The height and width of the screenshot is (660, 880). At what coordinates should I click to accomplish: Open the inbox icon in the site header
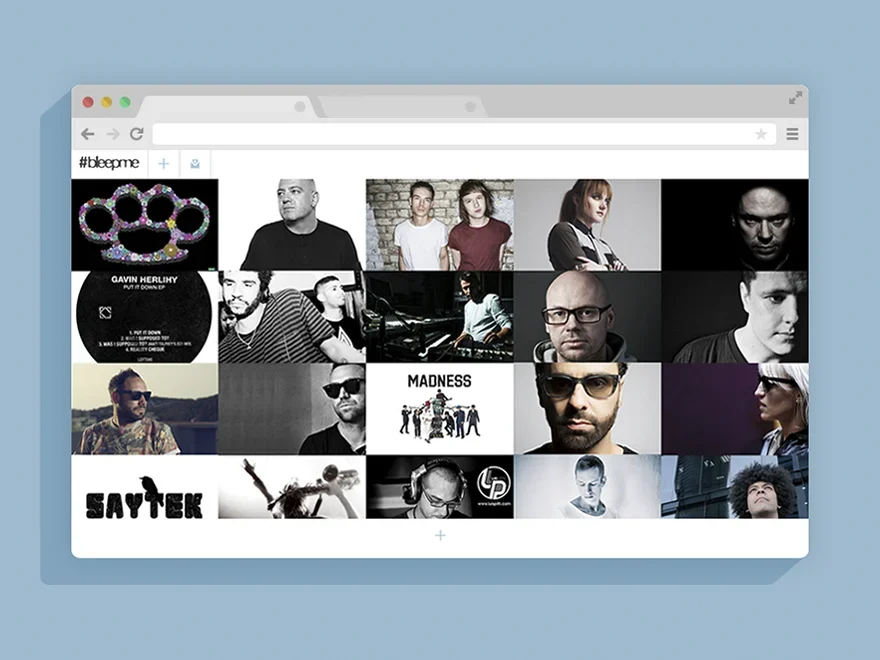(x=195, y=163)
